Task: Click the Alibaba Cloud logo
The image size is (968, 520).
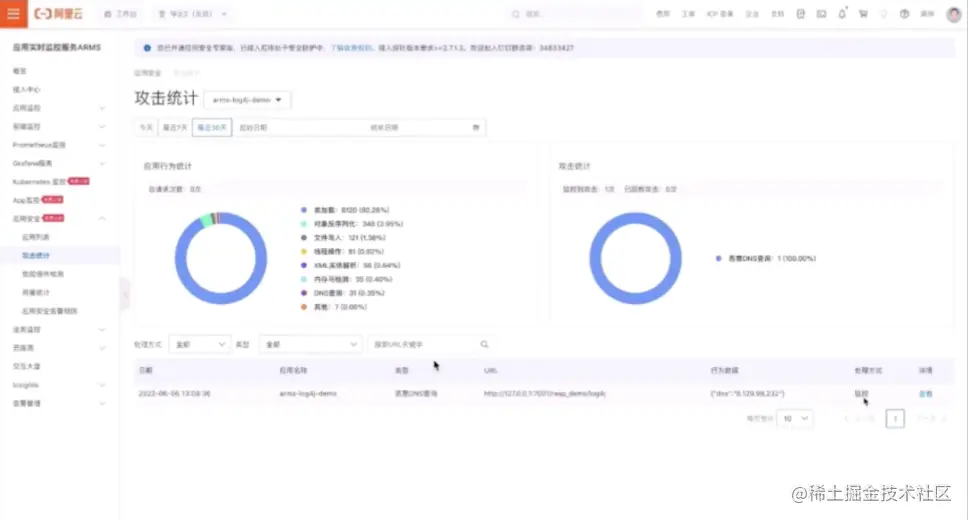Action: pyautogui.click(x=58, y=14)
